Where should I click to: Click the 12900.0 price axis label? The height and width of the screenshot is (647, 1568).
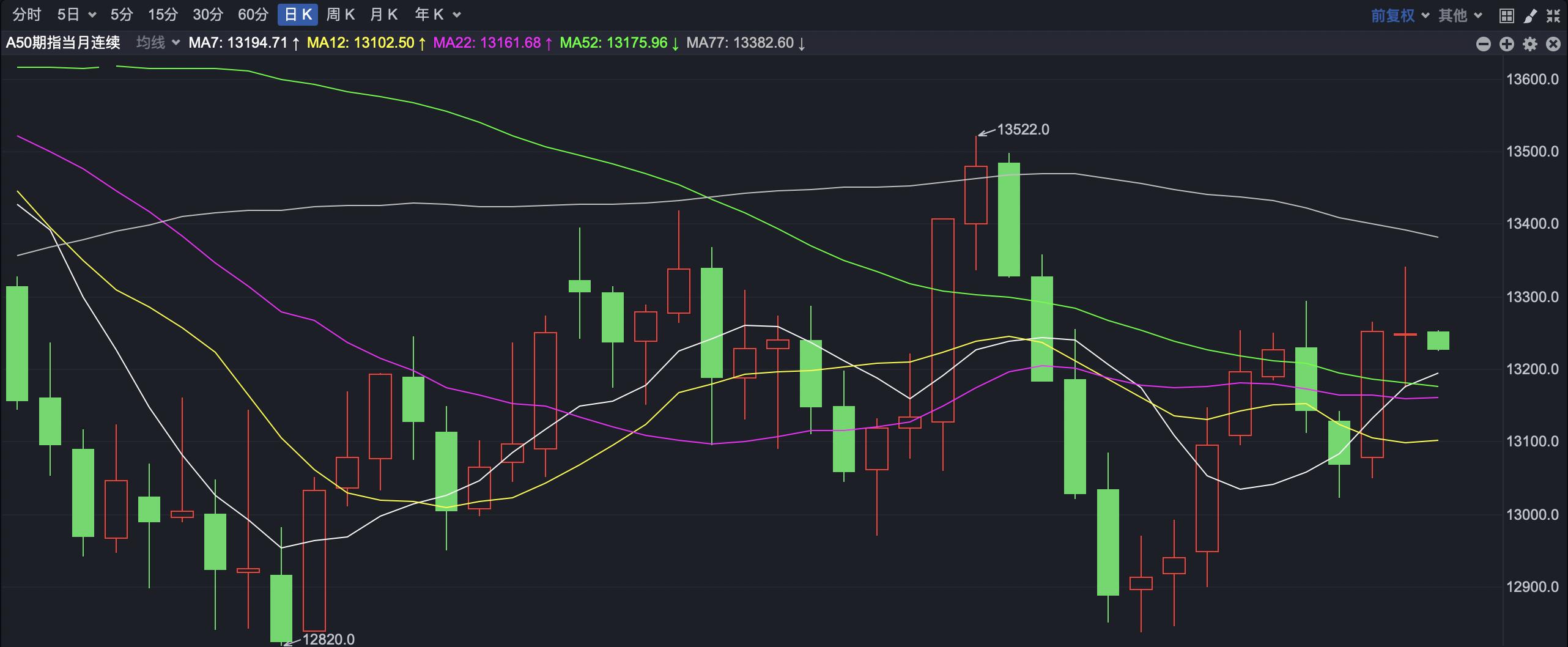click(x=1533, y=587)
